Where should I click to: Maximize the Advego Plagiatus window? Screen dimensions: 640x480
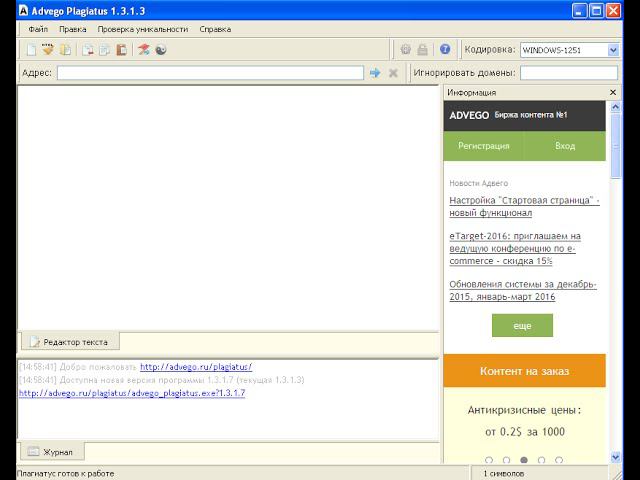(x=596, y=11)
